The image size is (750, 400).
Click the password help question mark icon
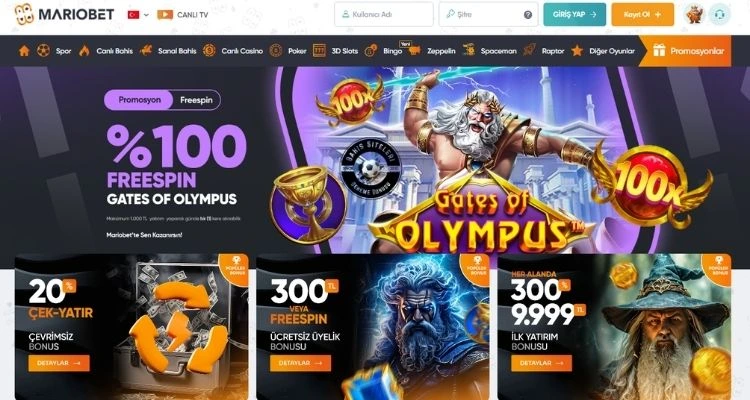pos(528,15)
